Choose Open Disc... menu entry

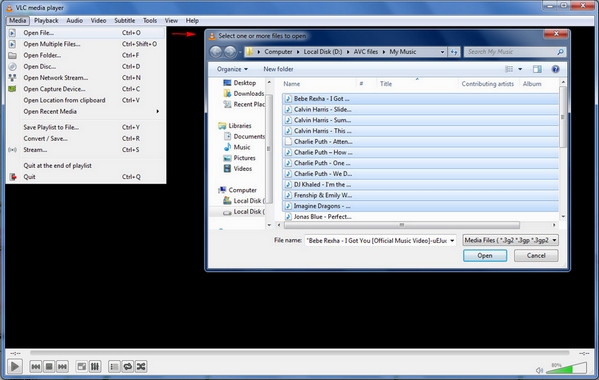tap(86, 66)
